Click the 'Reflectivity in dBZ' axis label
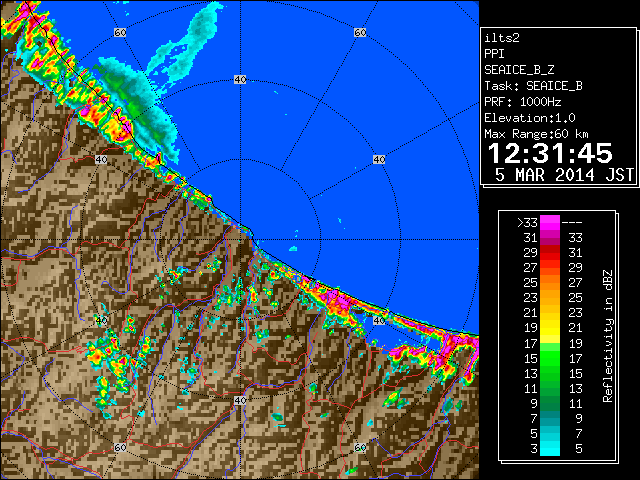 pos(607,336)
